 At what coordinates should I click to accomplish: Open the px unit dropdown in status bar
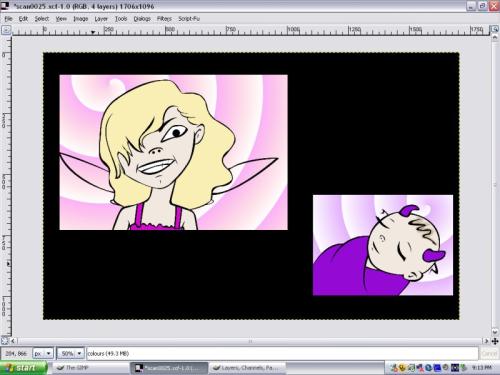click(43, 353)
